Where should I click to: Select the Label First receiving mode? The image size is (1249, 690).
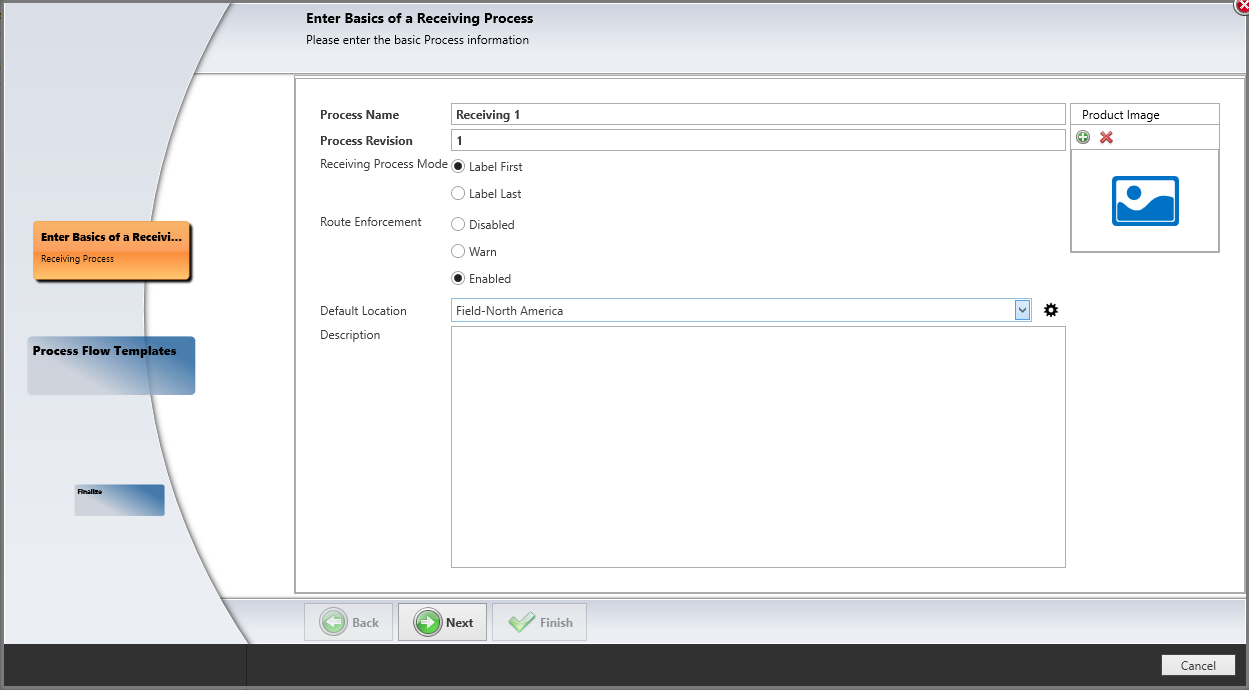tap(458, 166)
